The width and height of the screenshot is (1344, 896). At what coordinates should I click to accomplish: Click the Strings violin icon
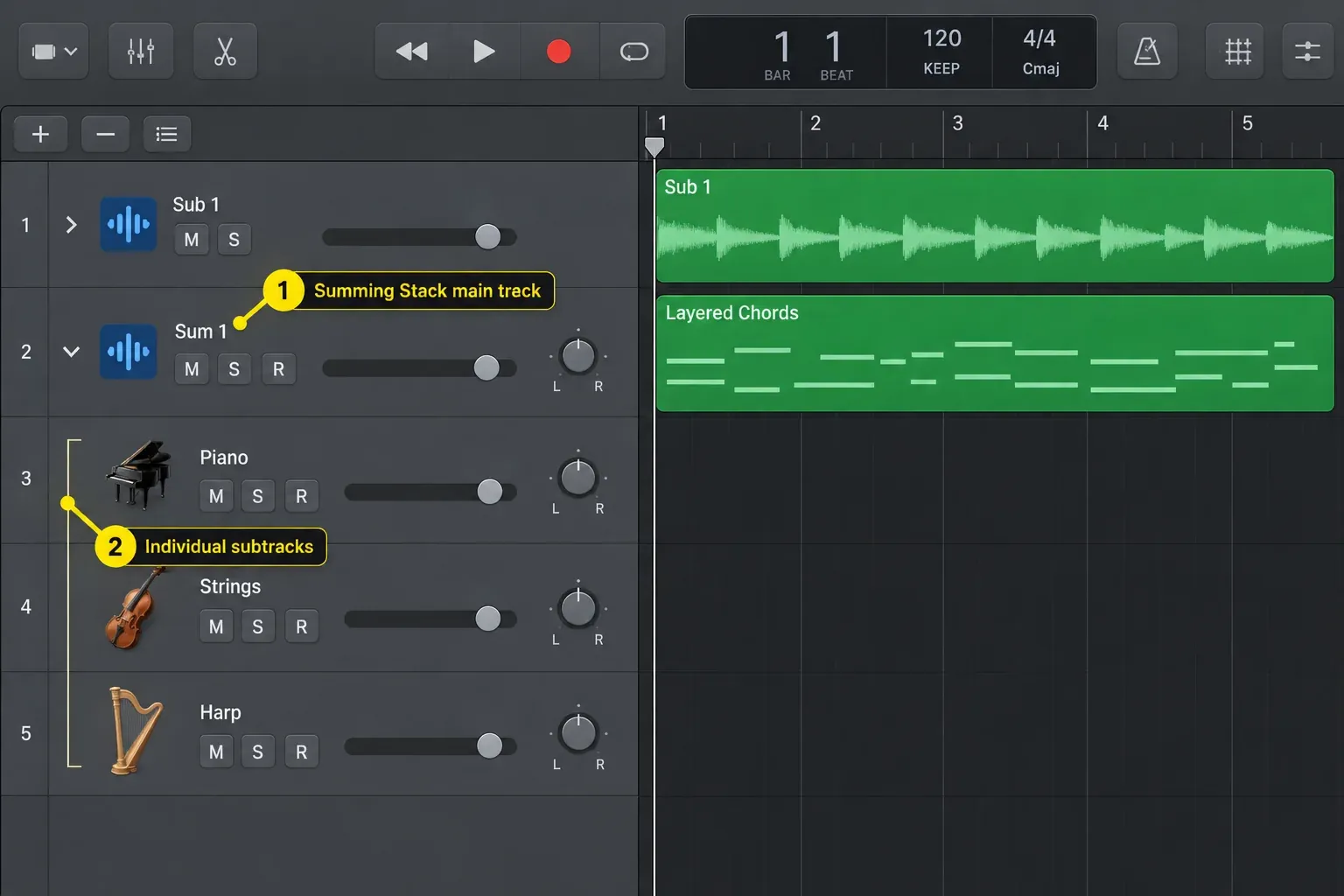[x=136, y=607]
